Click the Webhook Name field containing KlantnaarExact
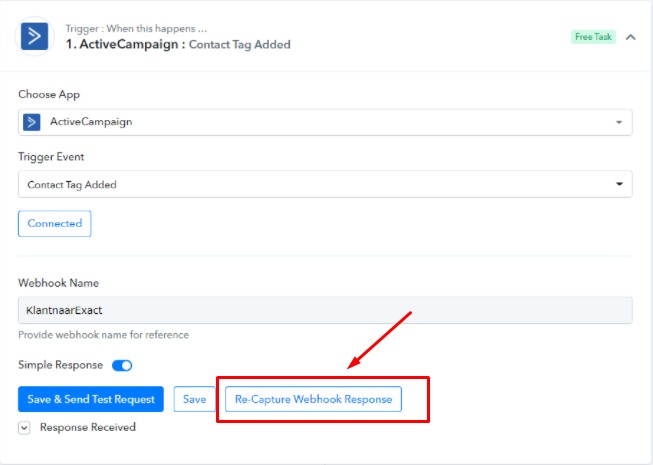 click(x=325, y=310)
